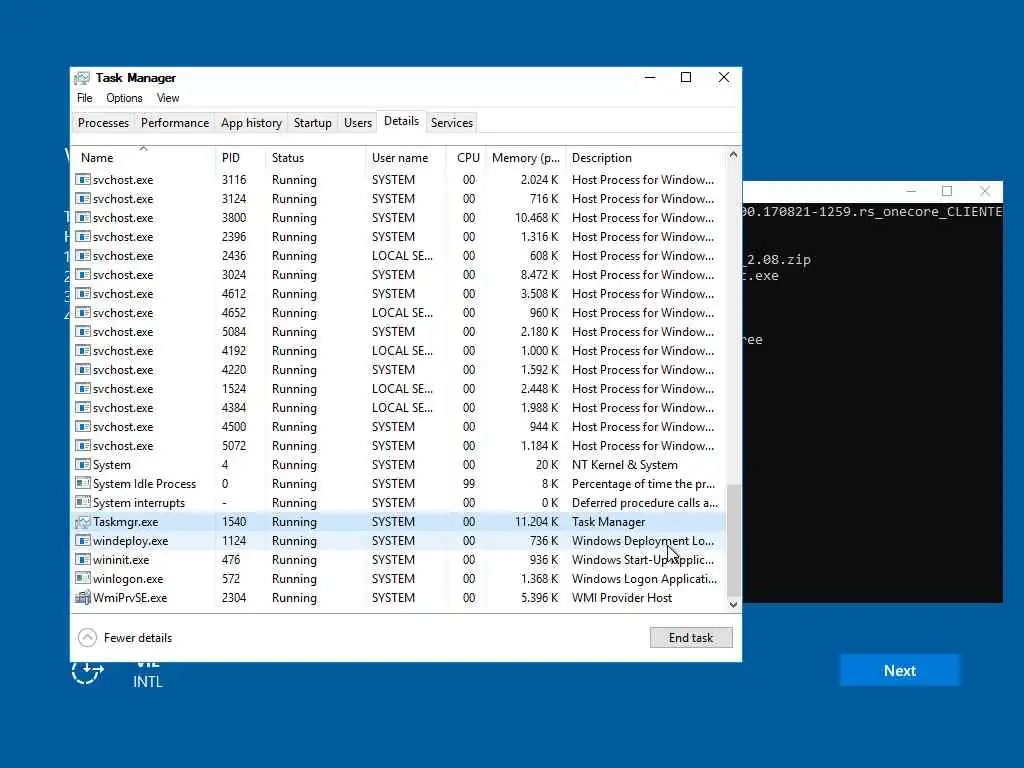Click the scrollbar up arrow in Details list
1024x768 pixels.
(733, 155)
